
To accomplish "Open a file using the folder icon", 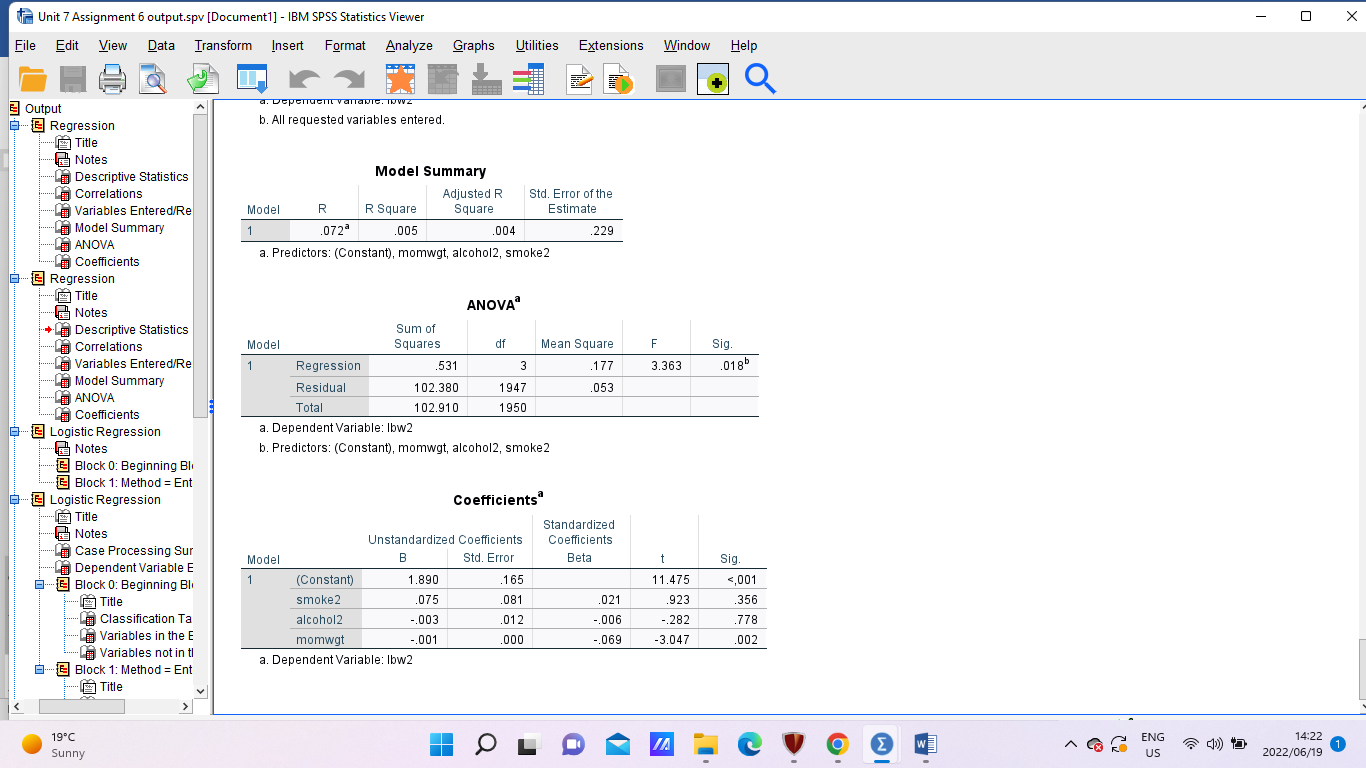I will tap(33, 78).
